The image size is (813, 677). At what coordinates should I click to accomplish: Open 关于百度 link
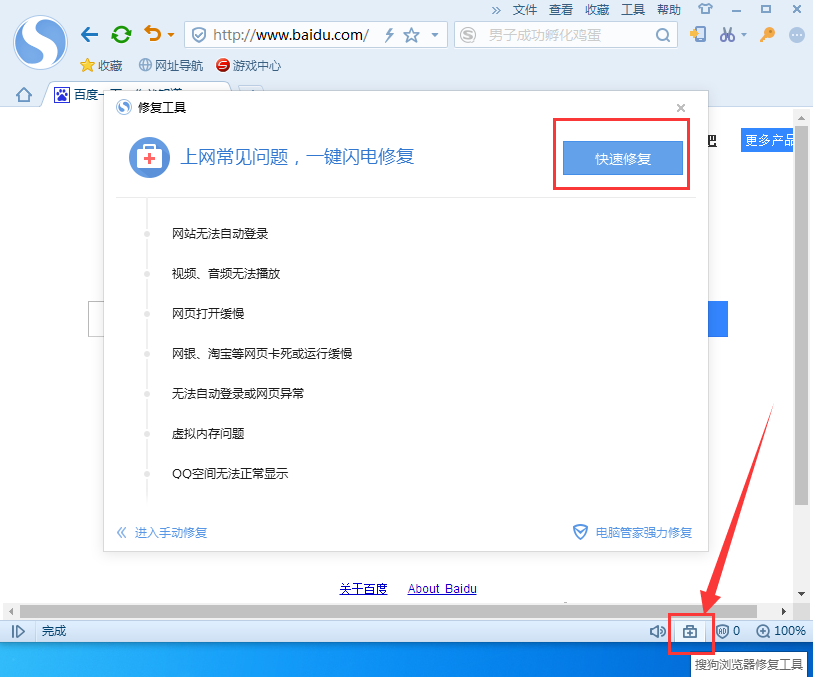click(363, 589)
